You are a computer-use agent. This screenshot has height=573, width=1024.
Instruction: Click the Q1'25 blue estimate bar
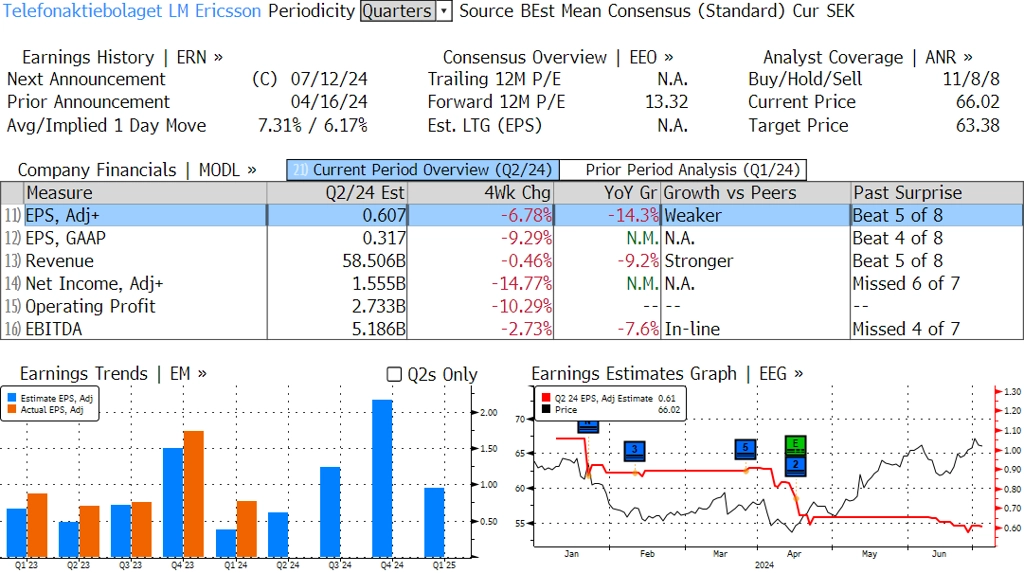pos(434,522)
